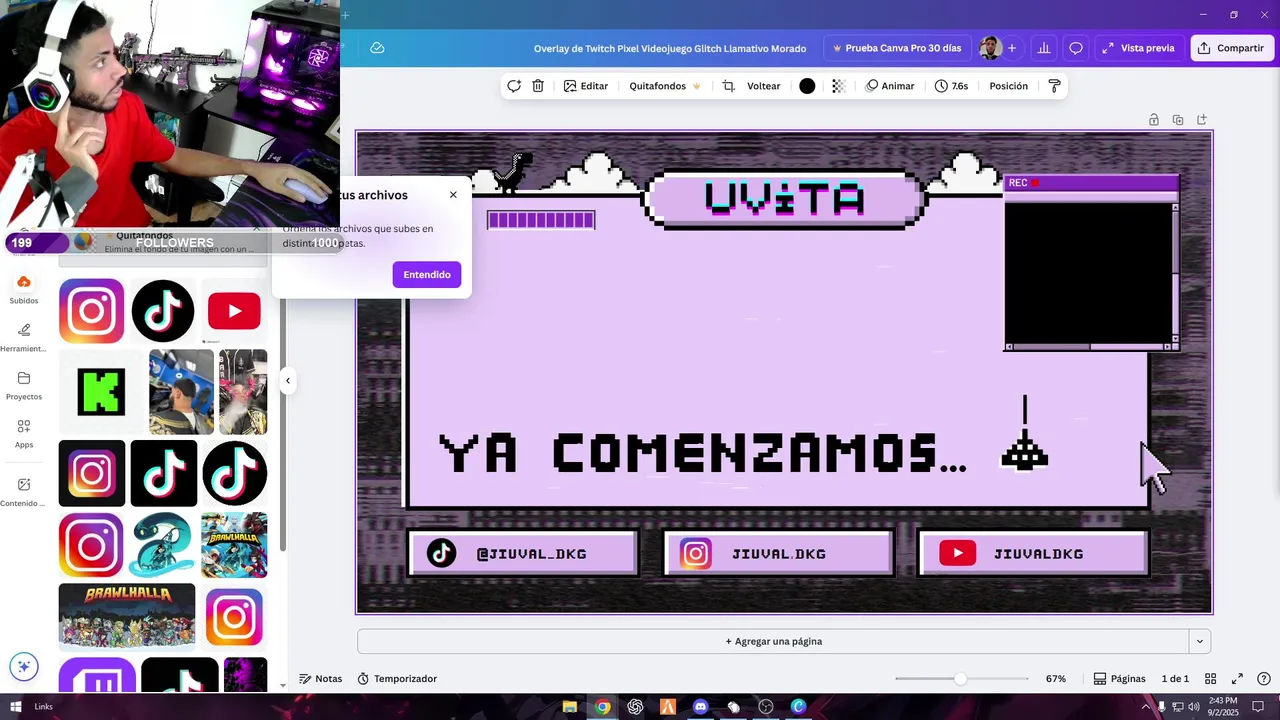Open the user profile avatar

point(990,48)
